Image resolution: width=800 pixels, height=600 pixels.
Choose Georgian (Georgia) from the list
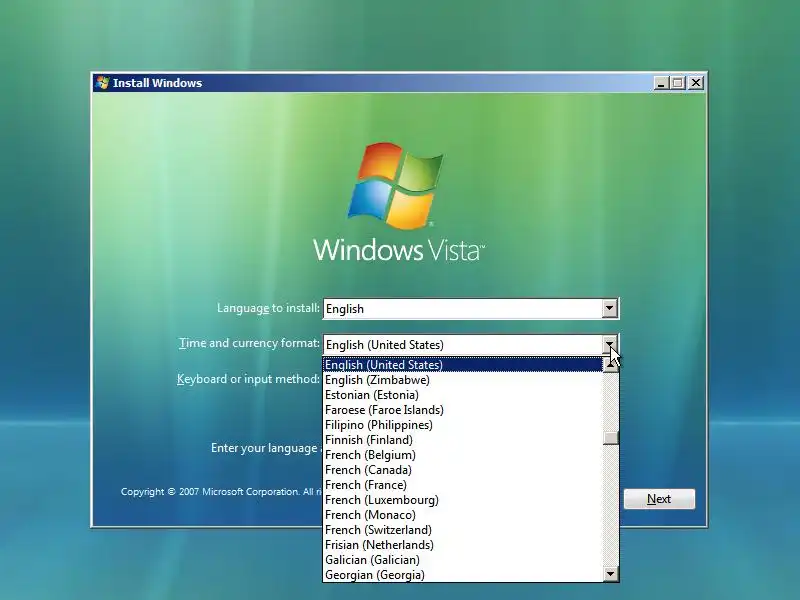point(463,575)
